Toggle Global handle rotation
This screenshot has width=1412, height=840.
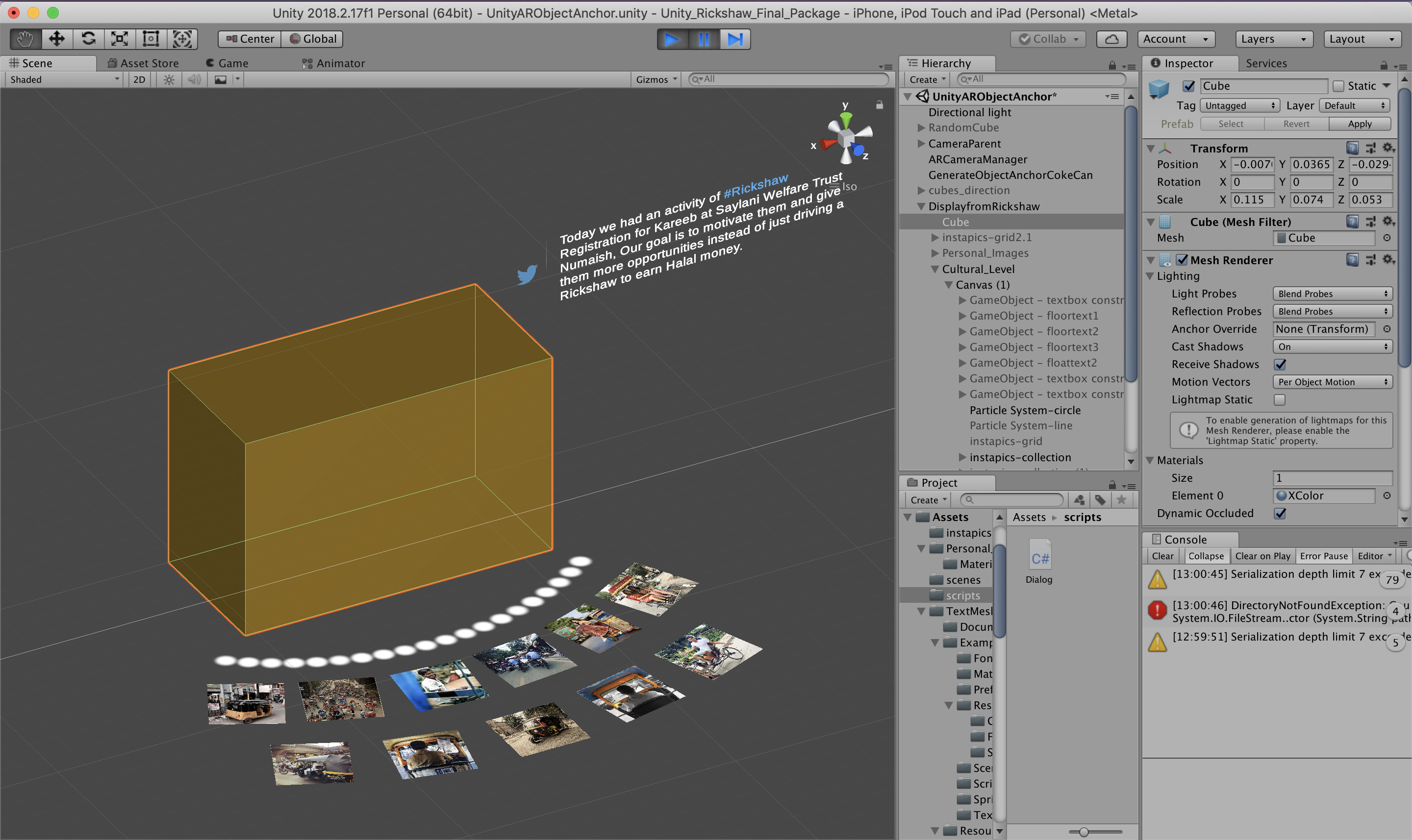click(312, 39)
